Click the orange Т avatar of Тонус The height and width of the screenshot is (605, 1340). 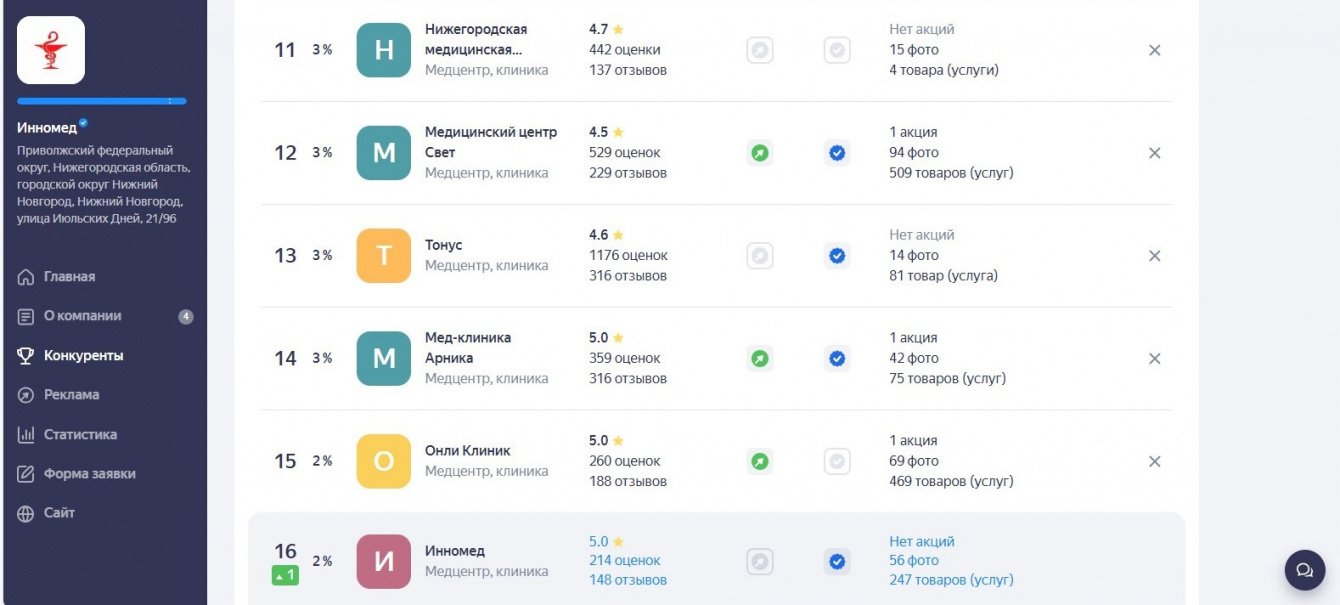[x=384, y=256]
